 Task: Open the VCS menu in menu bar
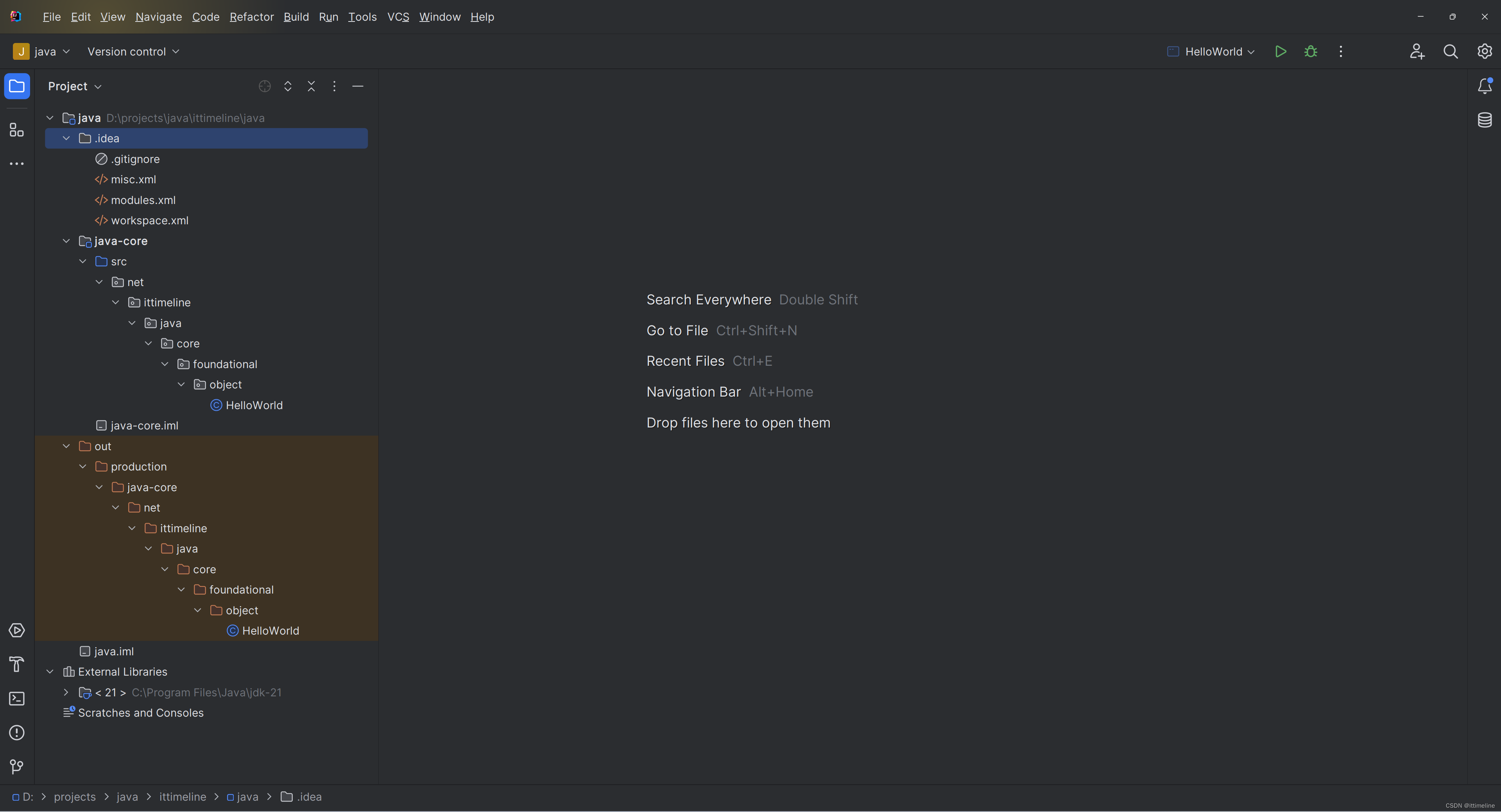398,17
